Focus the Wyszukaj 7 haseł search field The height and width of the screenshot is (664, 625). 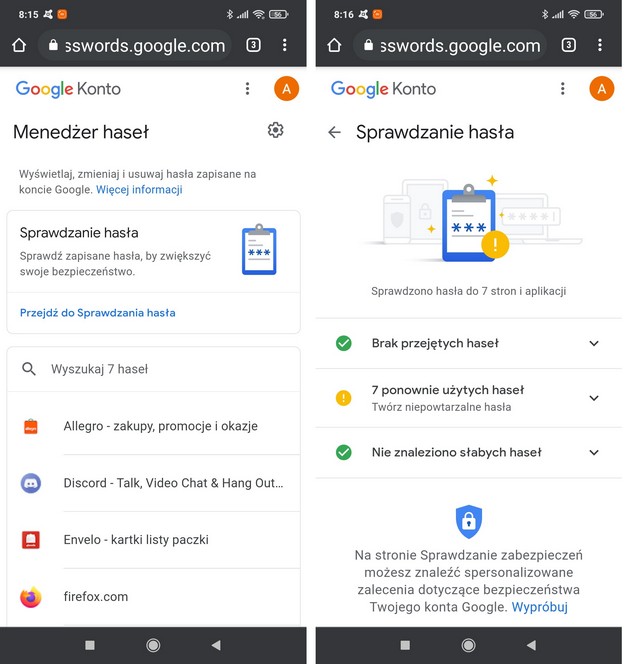(x=160, y=369)
